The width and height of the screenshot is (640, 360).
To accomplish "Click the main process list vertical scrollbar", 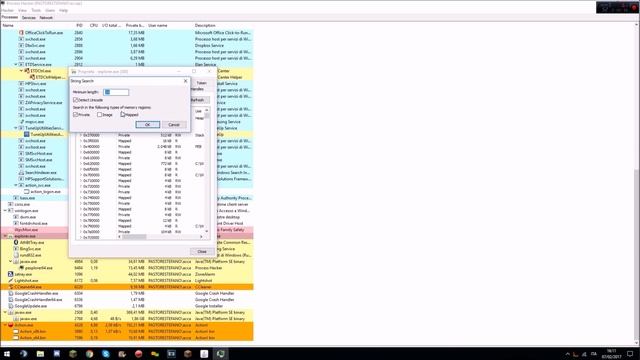I will 637,184.
